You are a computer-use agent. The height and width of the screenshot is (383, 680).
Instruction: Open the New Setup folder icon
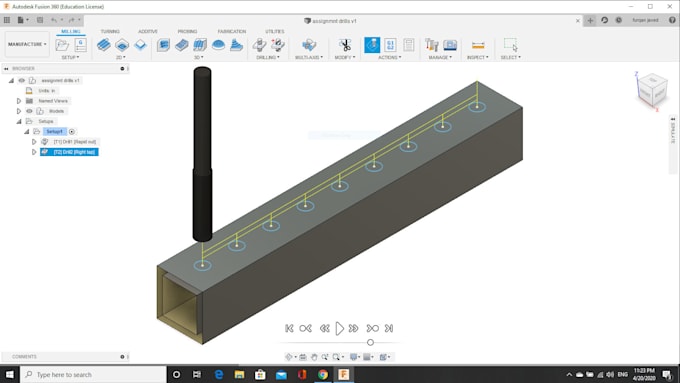(x=62, y=45)
